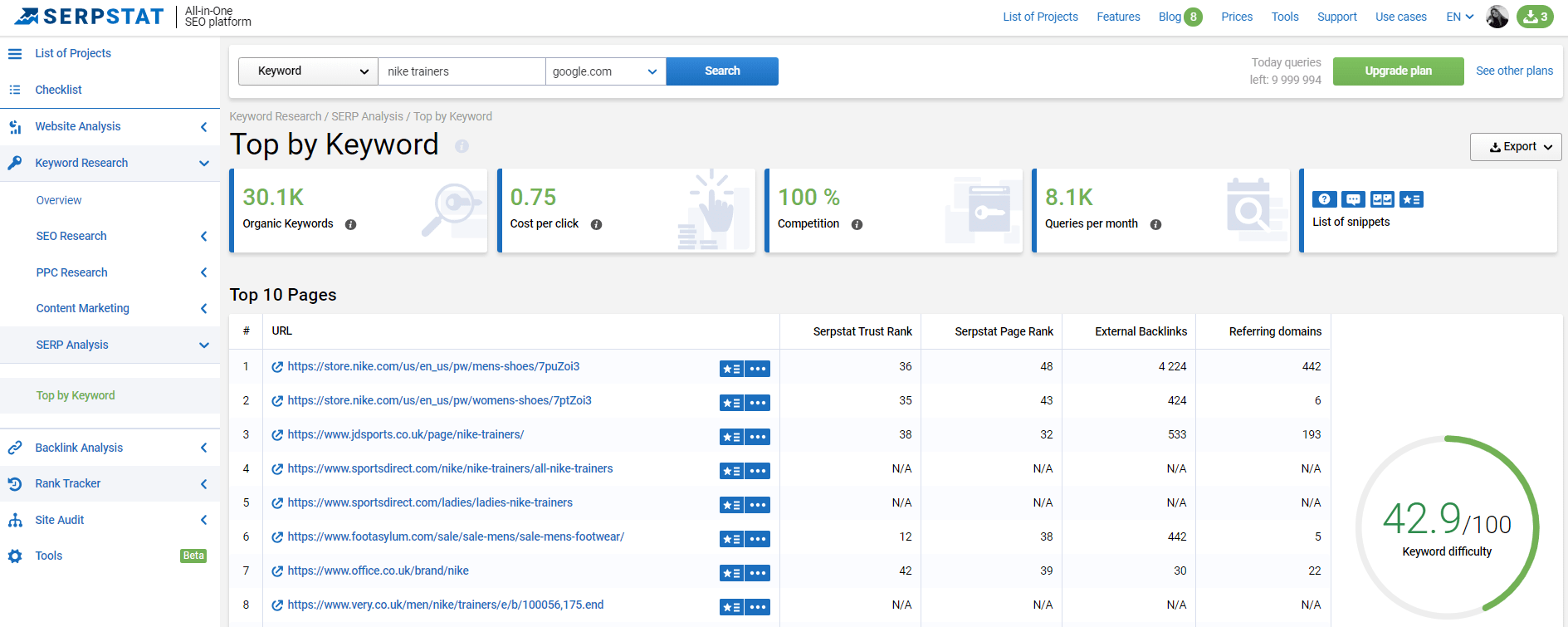
Task: Expand the Backlink Analysis section
Action: [203, 448]
